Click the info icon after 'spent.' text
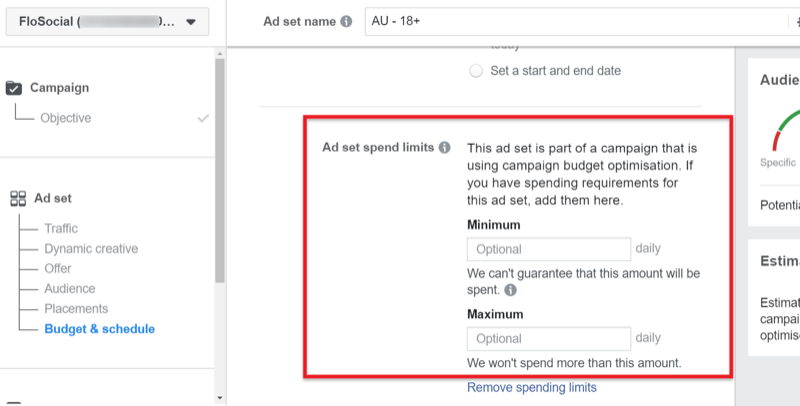The width and height of the screenshot is (800, 406). (510, 290)
